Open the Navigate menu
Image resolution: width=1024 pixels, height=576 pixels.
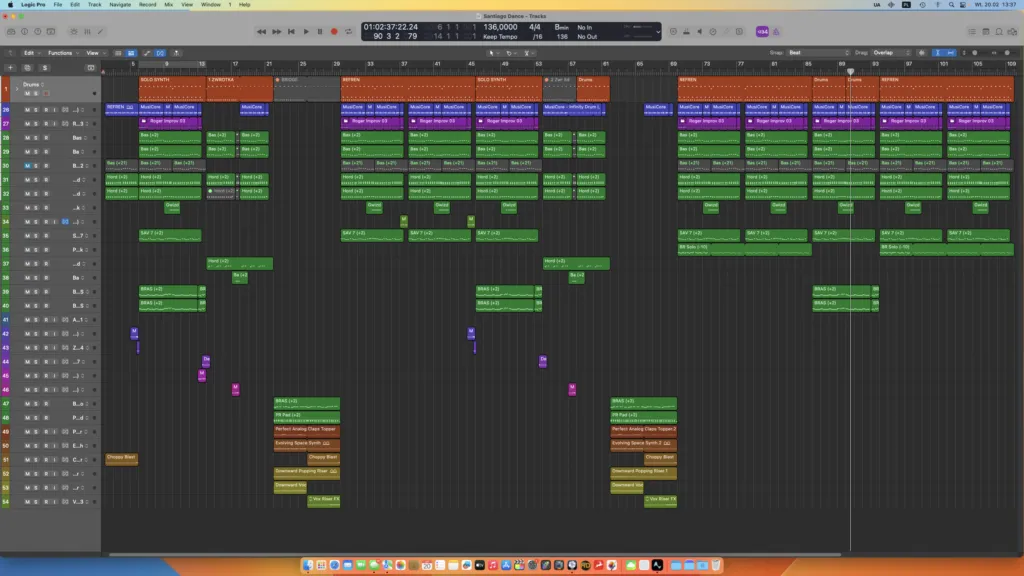pos(120,5)
